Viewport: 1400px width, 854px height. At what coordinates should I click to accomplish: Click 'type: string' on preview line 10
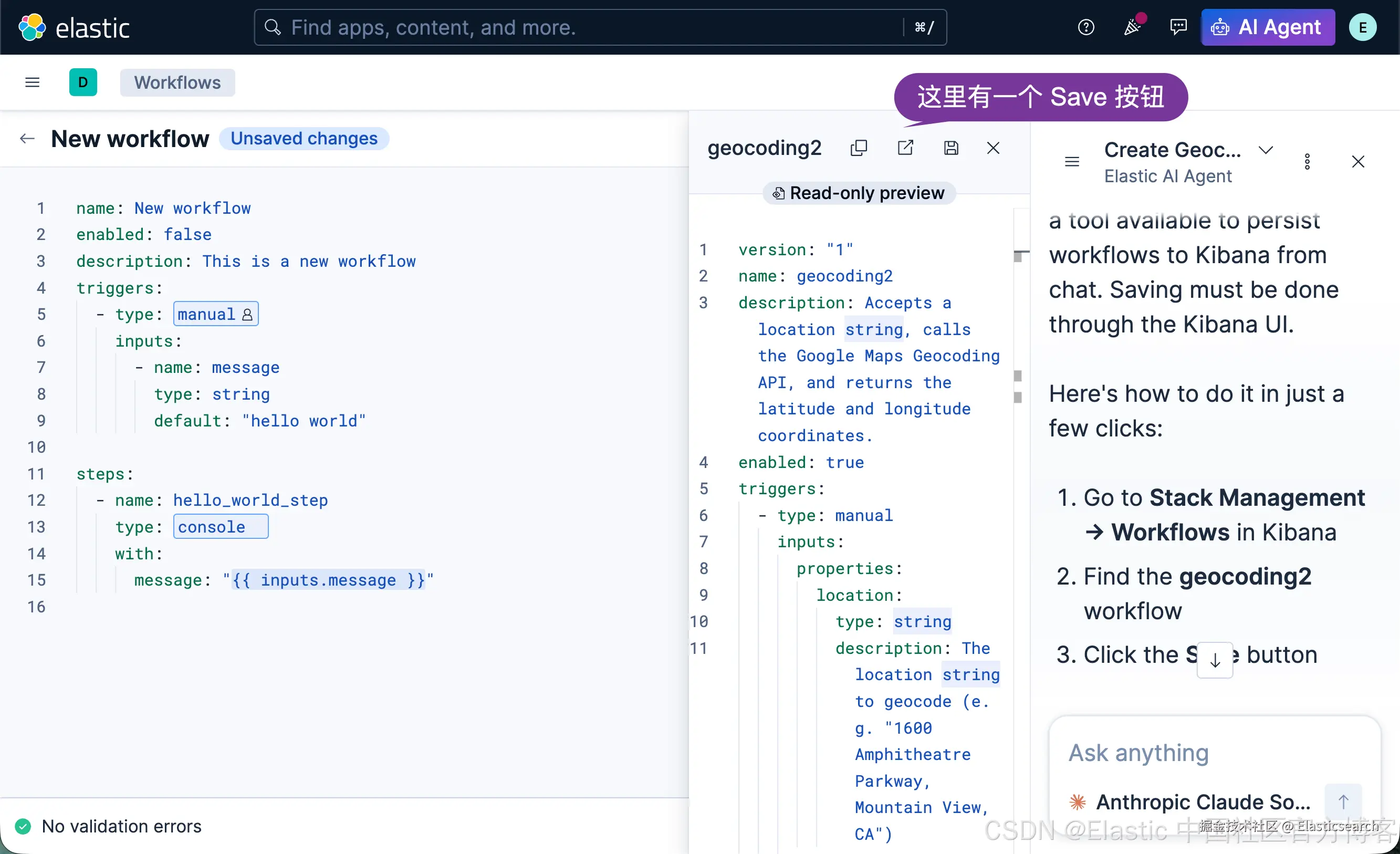pos(893,622)
